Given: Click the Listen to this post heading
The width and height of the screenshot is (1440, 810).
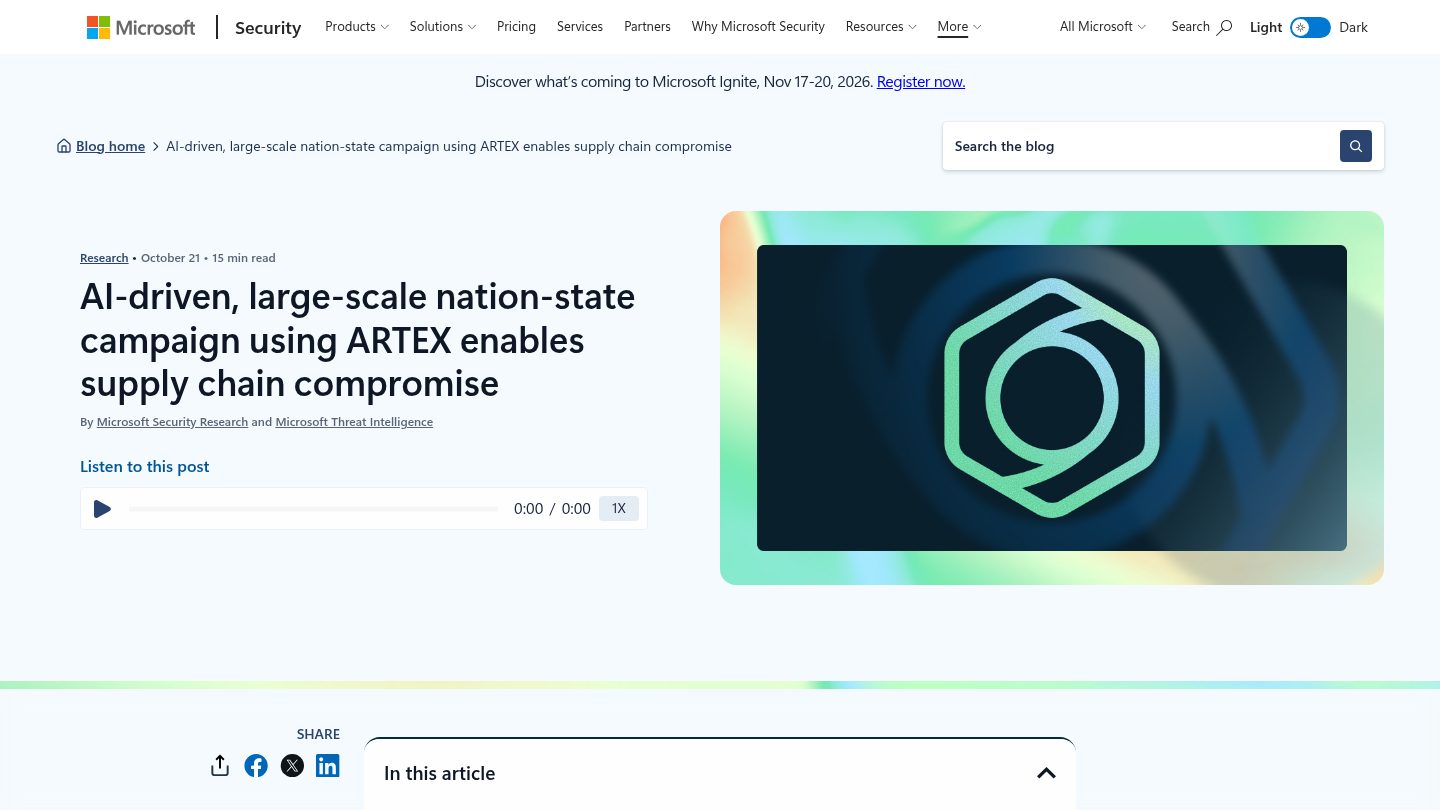Looking at the screenshot, I should pyautogui.click(x=145, y=466).
